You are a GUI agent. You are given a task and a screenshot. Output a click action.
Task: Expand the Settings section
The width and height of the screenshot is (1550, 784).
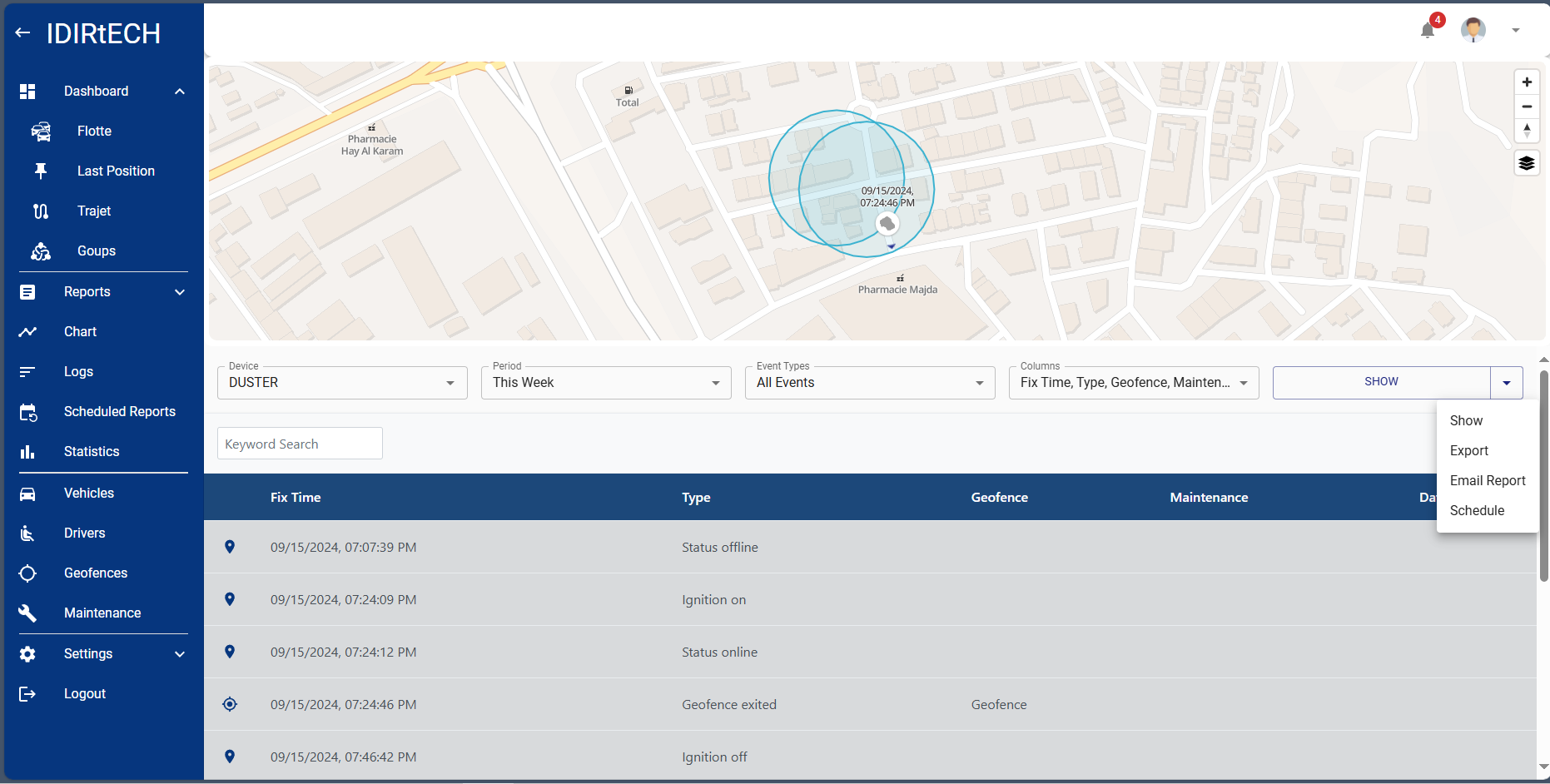coord(180,654)
